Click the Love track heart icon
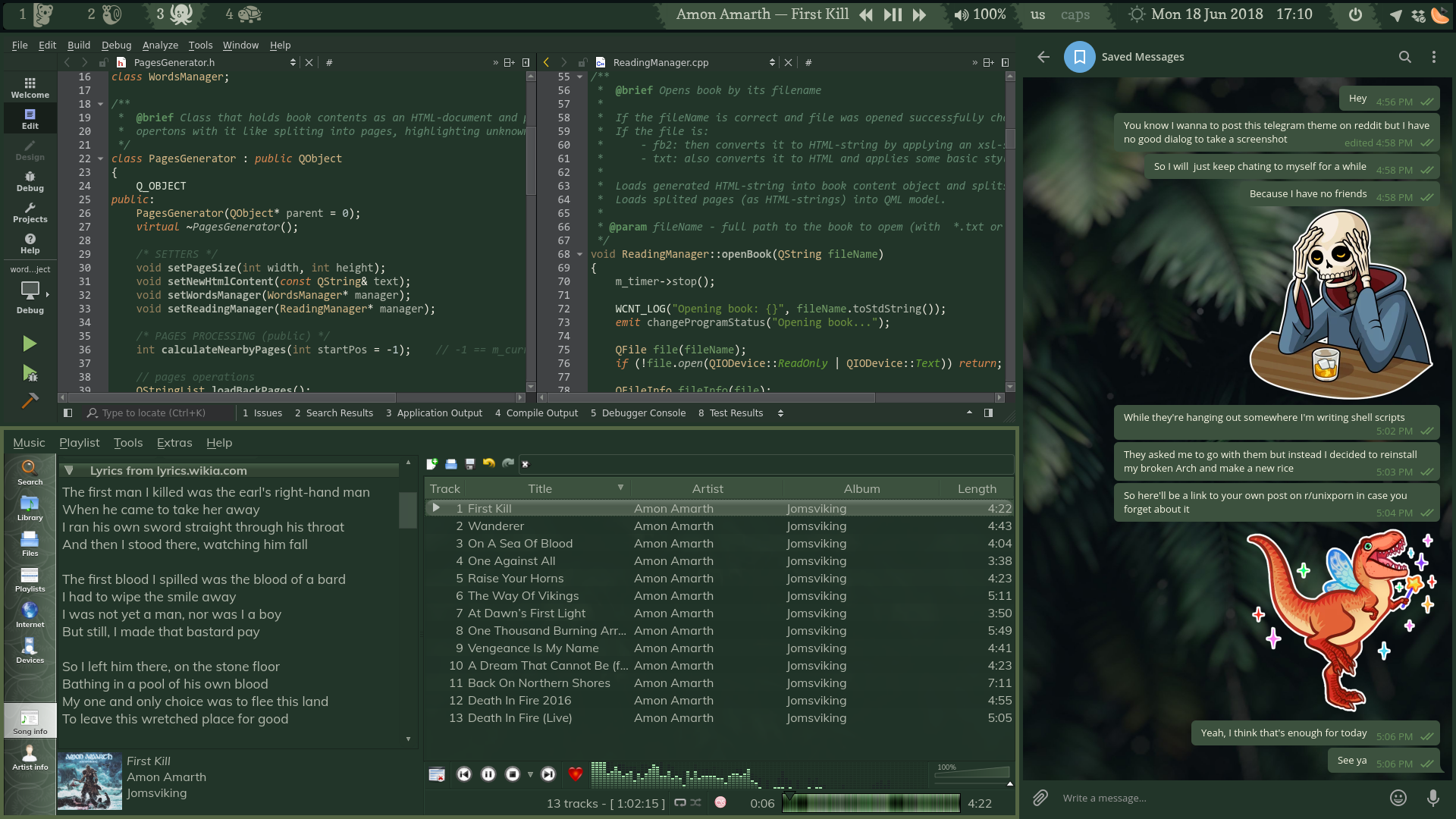Image resolution: width=1456 pixels, height=819 pixels. point(575,774)
